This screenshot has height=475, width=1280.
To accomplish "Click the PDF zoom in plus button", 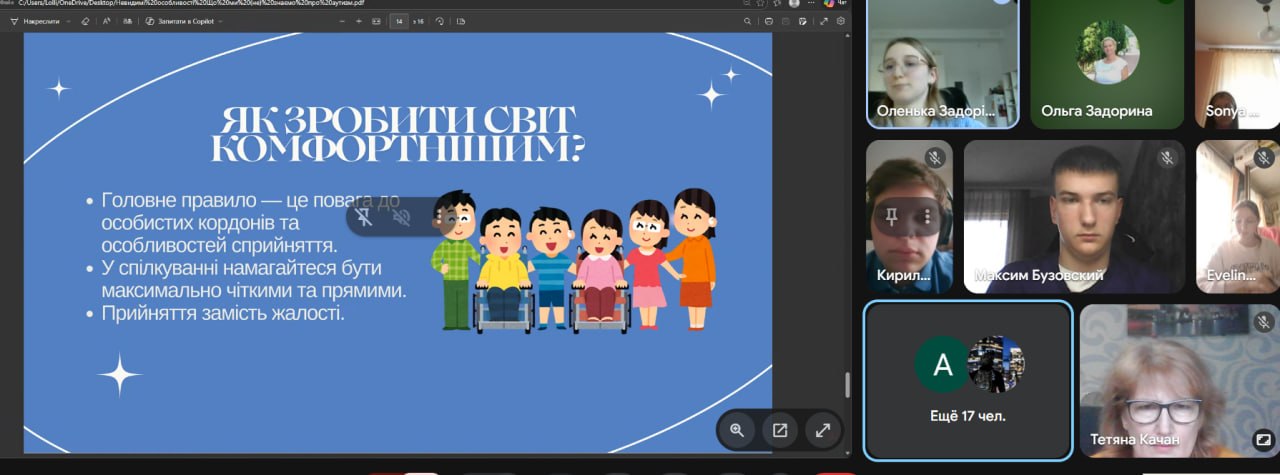I will (x=359, y=20).
